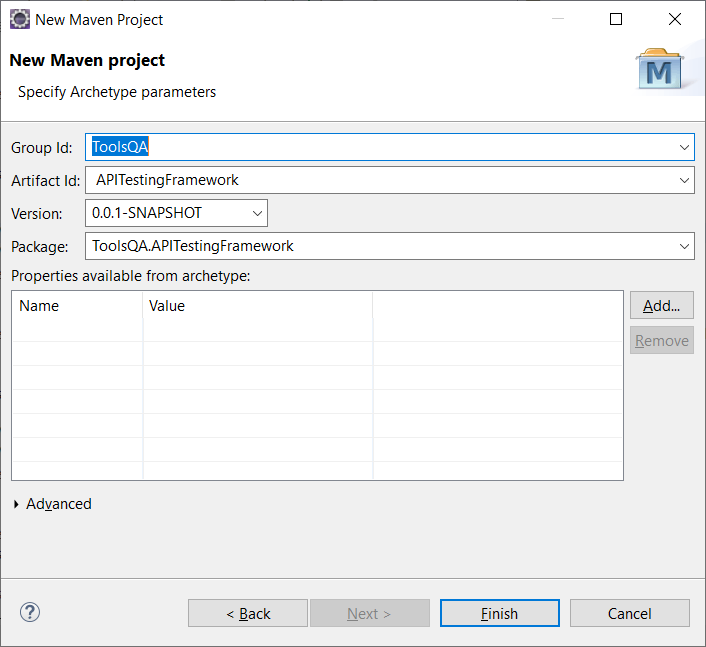Click into the Group Id field with ToolsQA
Viewport: 706px width, 647px height.
point(390,147)
